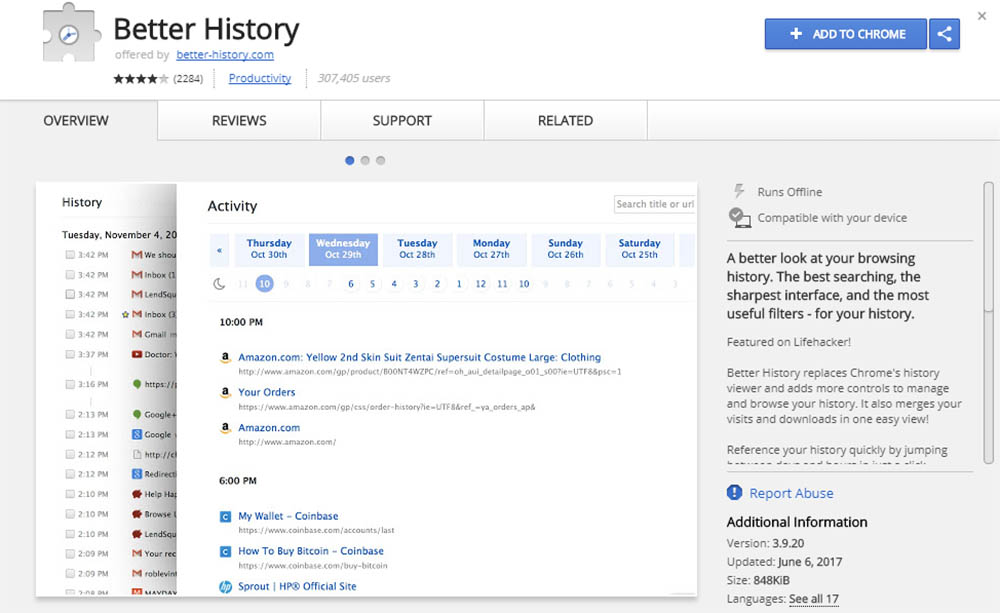This screenshot has height=613, width=1000.
Task: Click the Report Abuse exclamation icon
Action: click(x=735, y=493)
